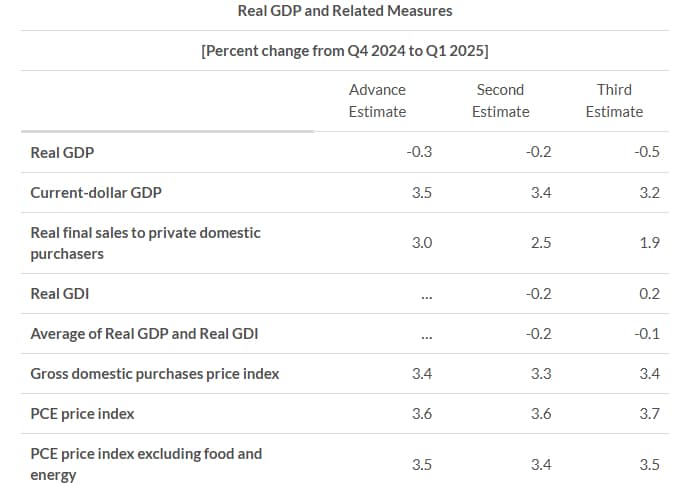Click the Real GDI row label

point(60,294)
